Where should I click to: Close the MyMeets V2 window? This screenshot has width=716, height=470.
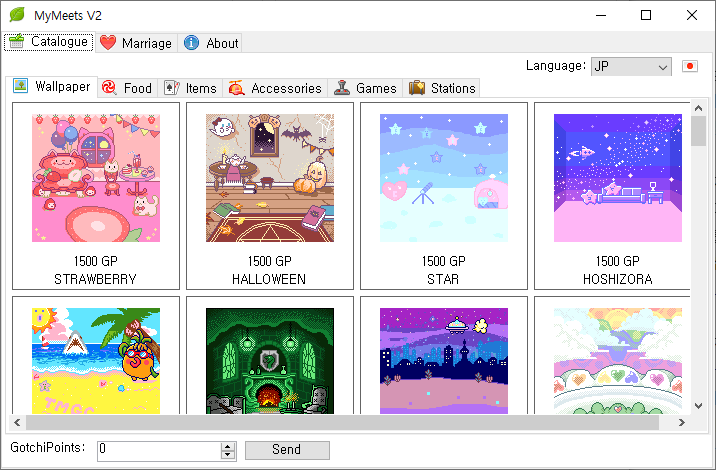pos(692,15)
